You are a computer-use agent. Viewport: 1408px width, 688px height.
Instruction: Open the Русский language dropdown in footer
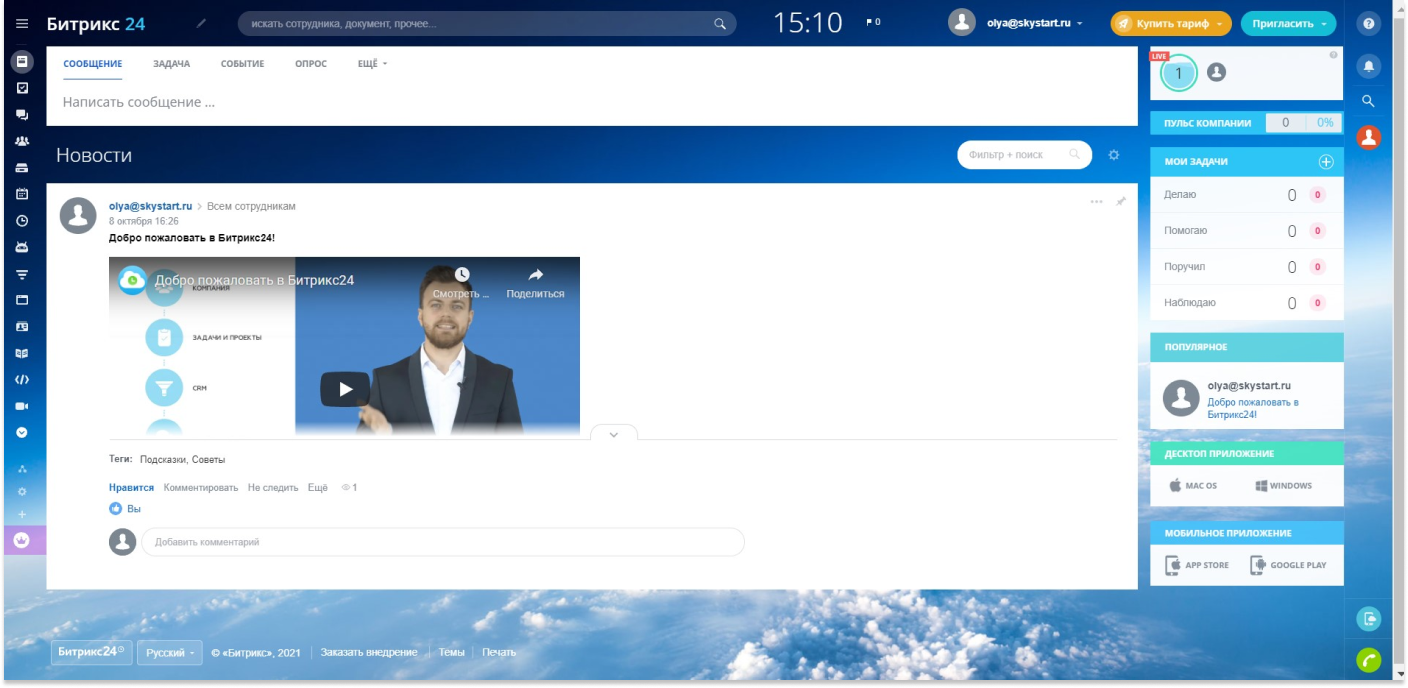[x=170, y=652]
